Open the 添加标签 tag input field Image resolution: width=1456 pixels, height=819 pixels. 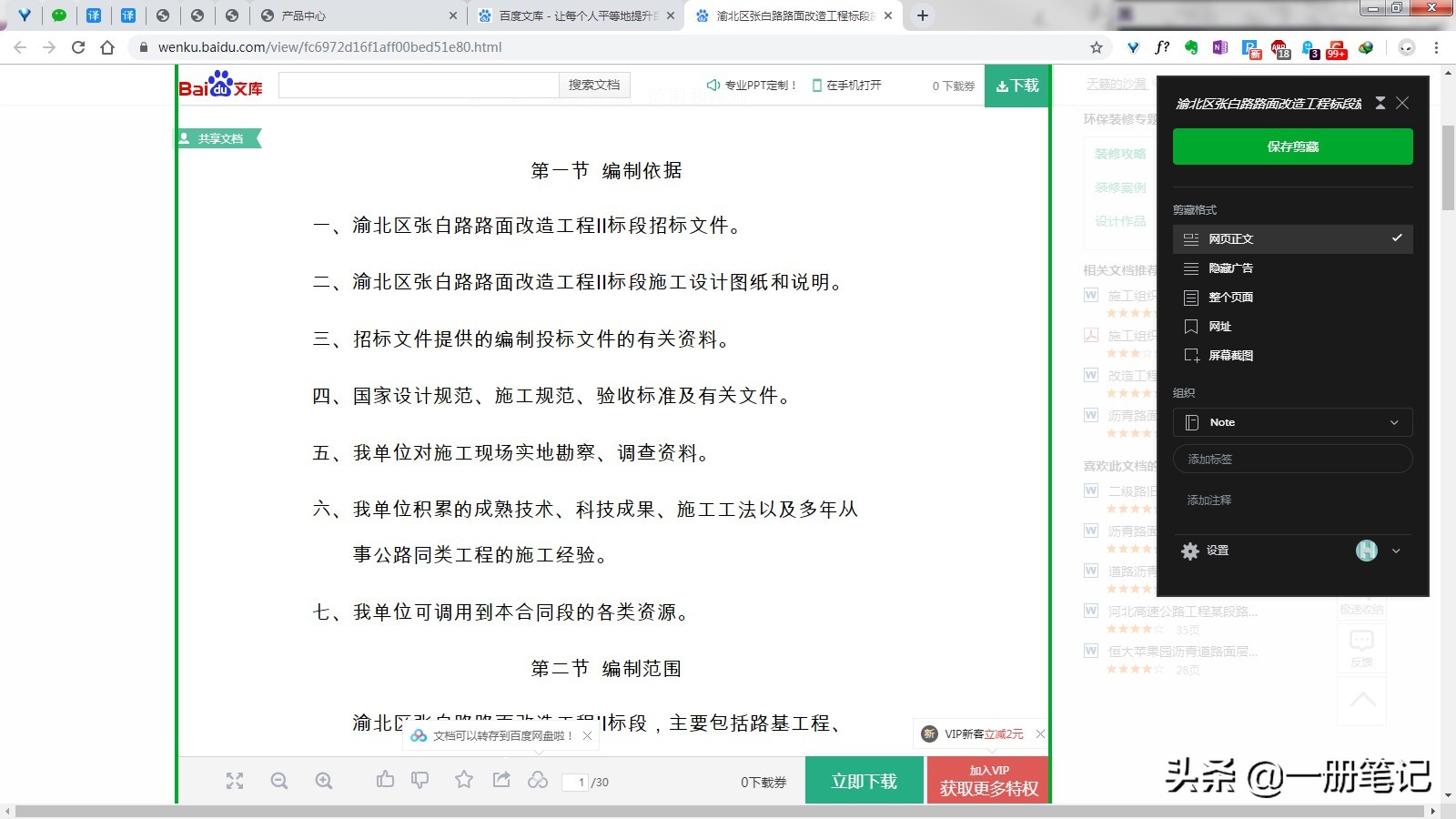[1292, 459]
